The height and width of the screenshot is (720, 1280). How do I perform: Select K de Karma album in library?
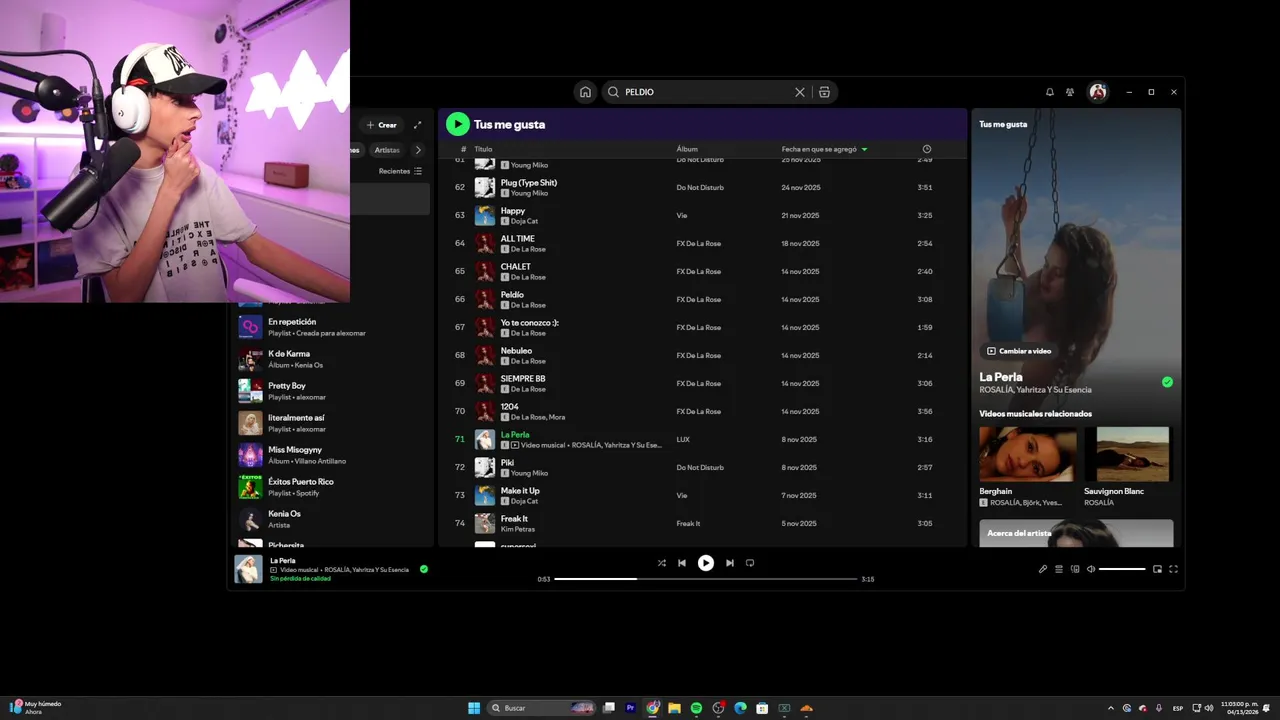tap(334, 359)
